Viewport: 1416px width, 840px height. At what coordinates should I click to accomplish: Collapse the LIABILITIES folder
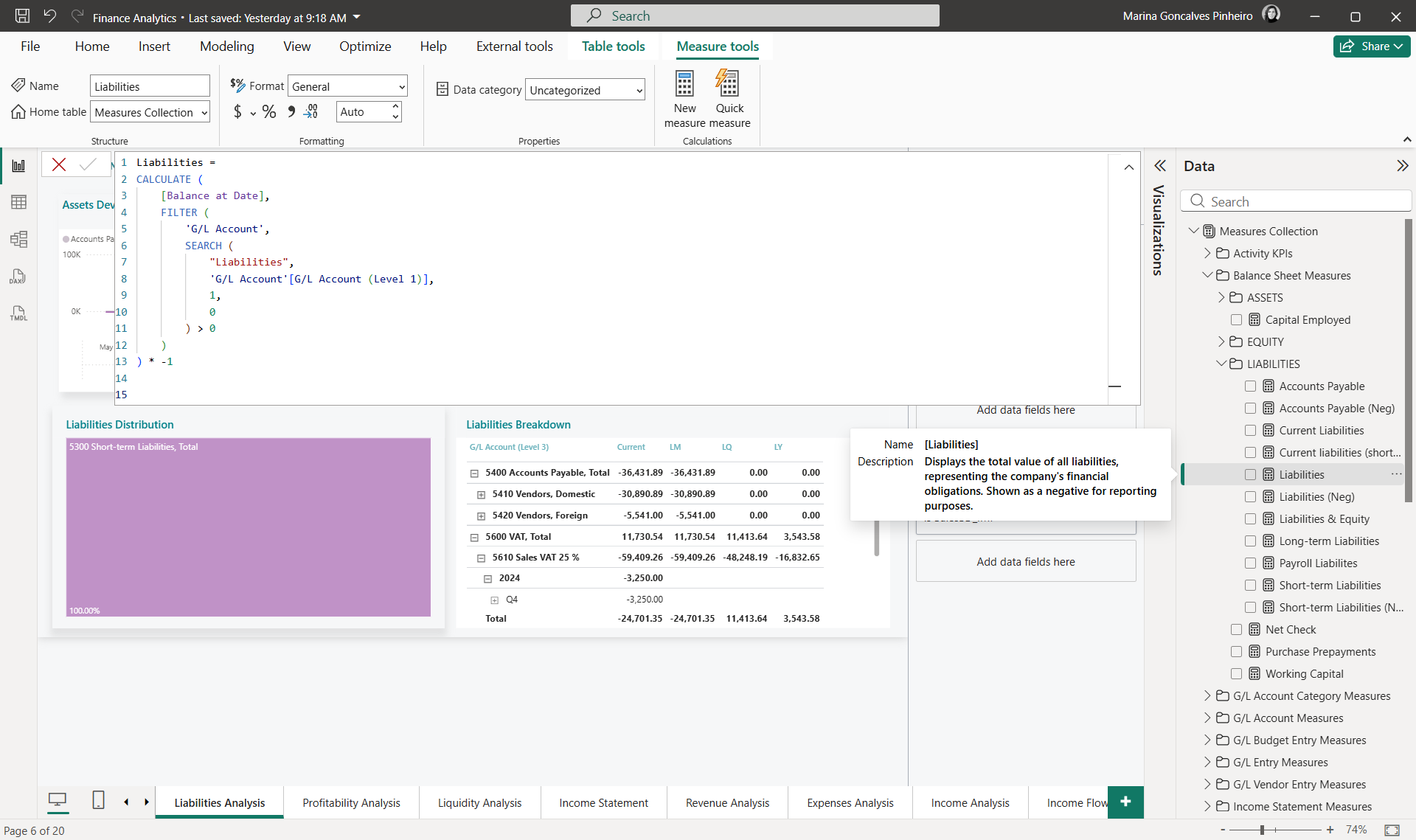point(1221,364)
